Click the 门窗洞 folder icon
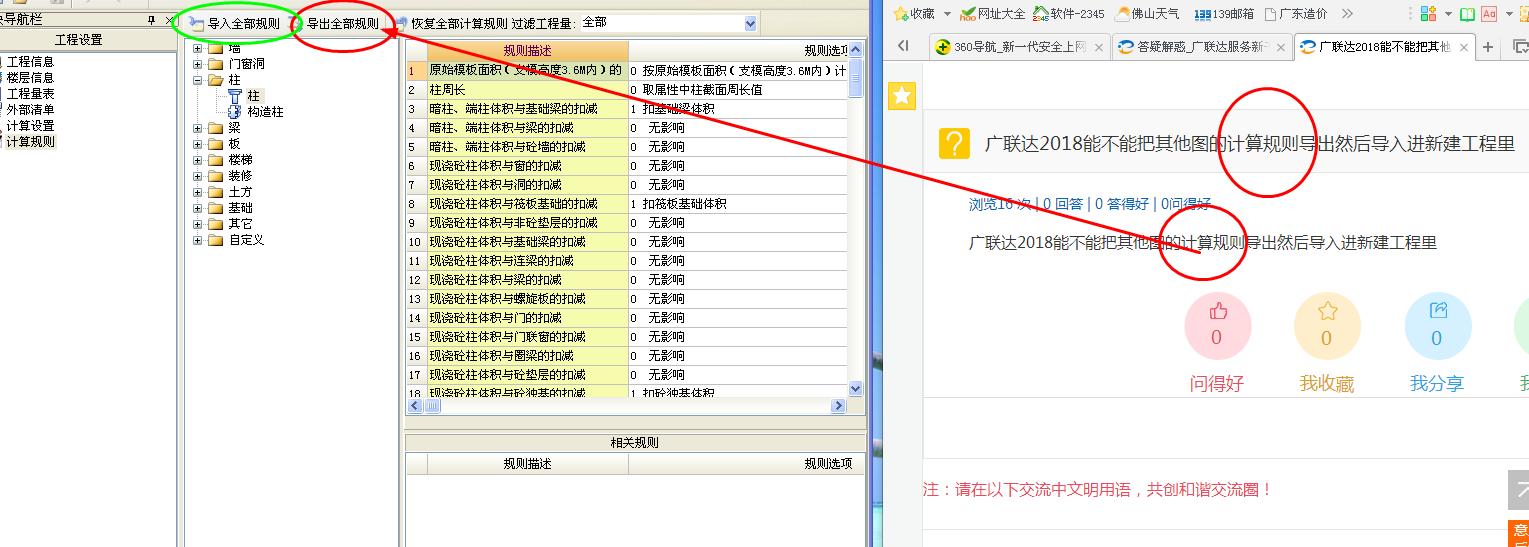Image resolution: width=1529 pixels, height=547 pixels. (x=215, y=64)
